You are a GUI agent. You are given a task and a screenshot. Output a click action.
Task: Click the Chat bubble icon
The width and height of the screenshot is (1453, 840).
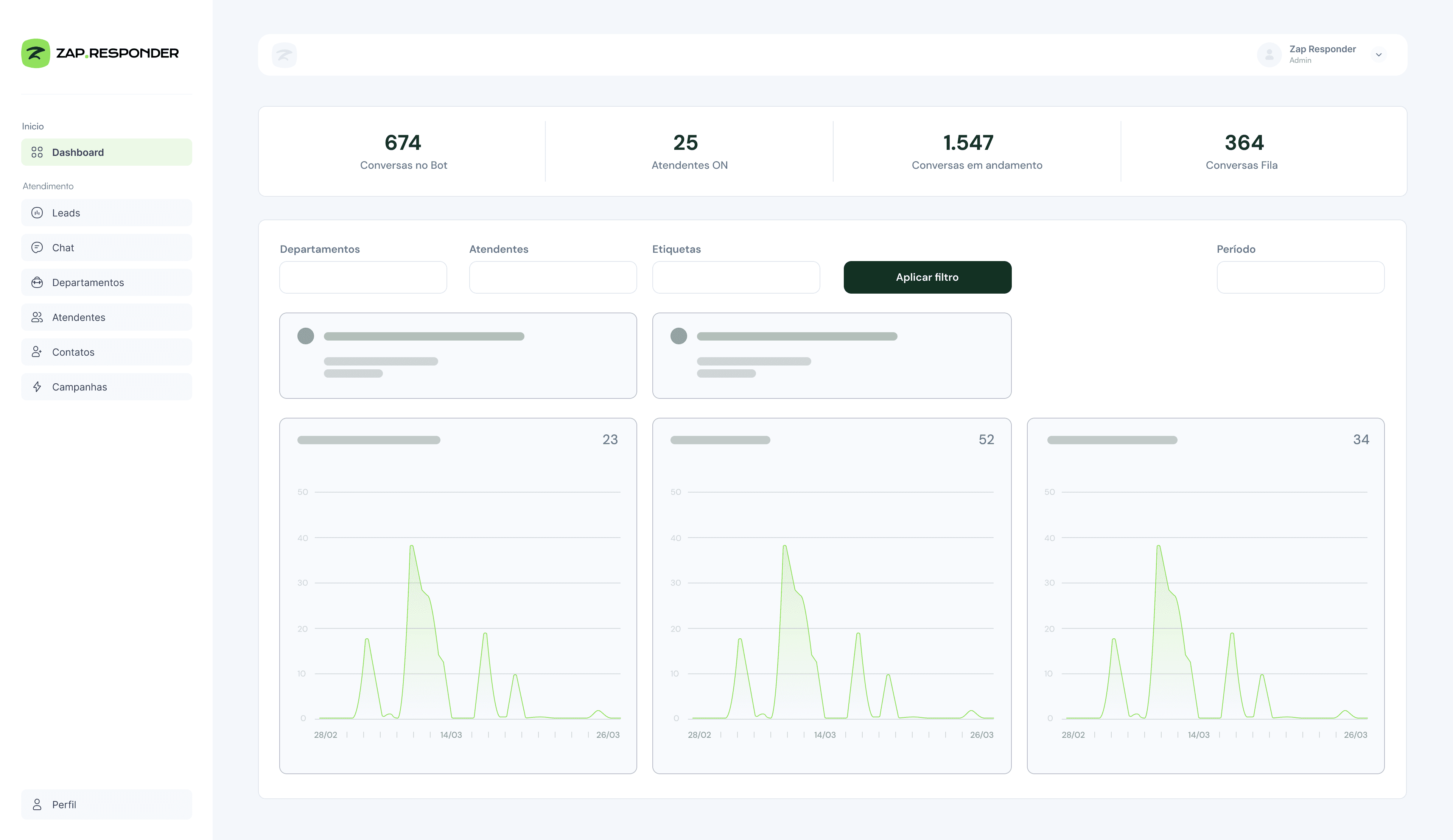37,247
